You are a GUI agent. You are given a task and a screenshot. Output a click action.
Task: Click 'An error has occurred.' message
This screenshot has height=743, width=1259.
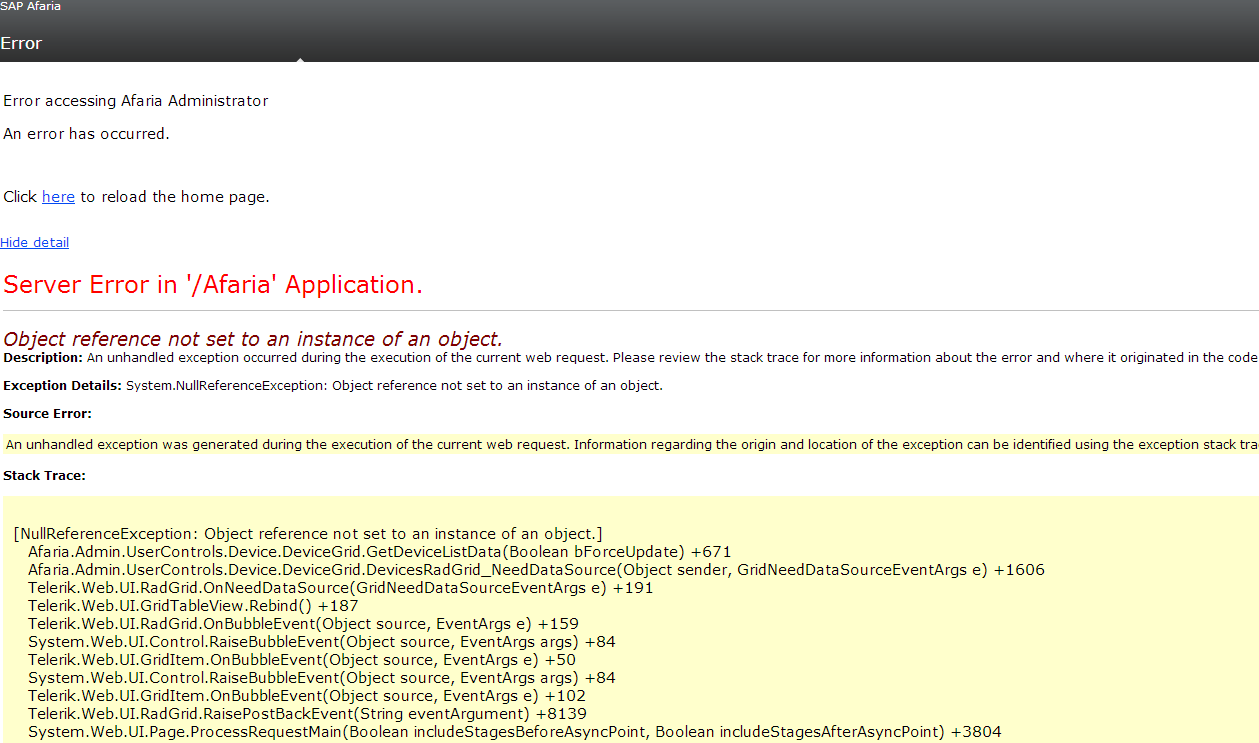[86, 134]
